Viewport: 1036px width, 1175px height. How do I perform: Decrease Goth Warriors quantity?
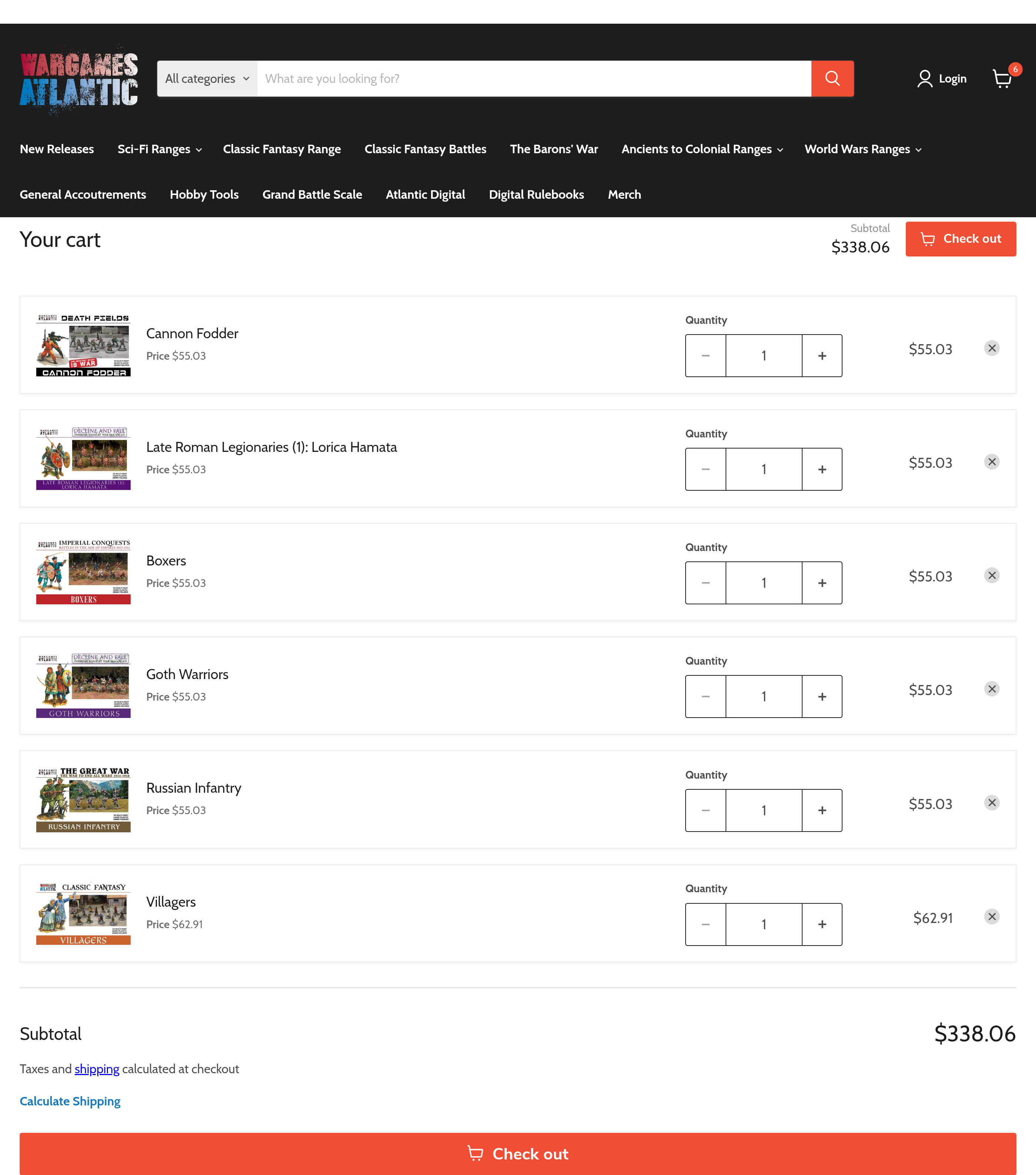706,697
